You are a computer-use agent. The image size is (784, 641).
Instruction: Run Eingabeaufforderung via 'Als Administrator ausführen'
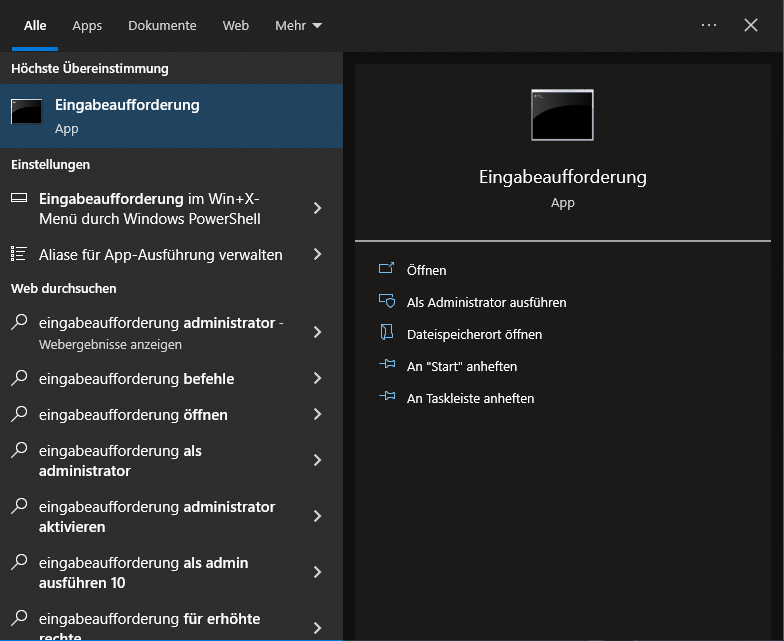click(x=486, y=302)
